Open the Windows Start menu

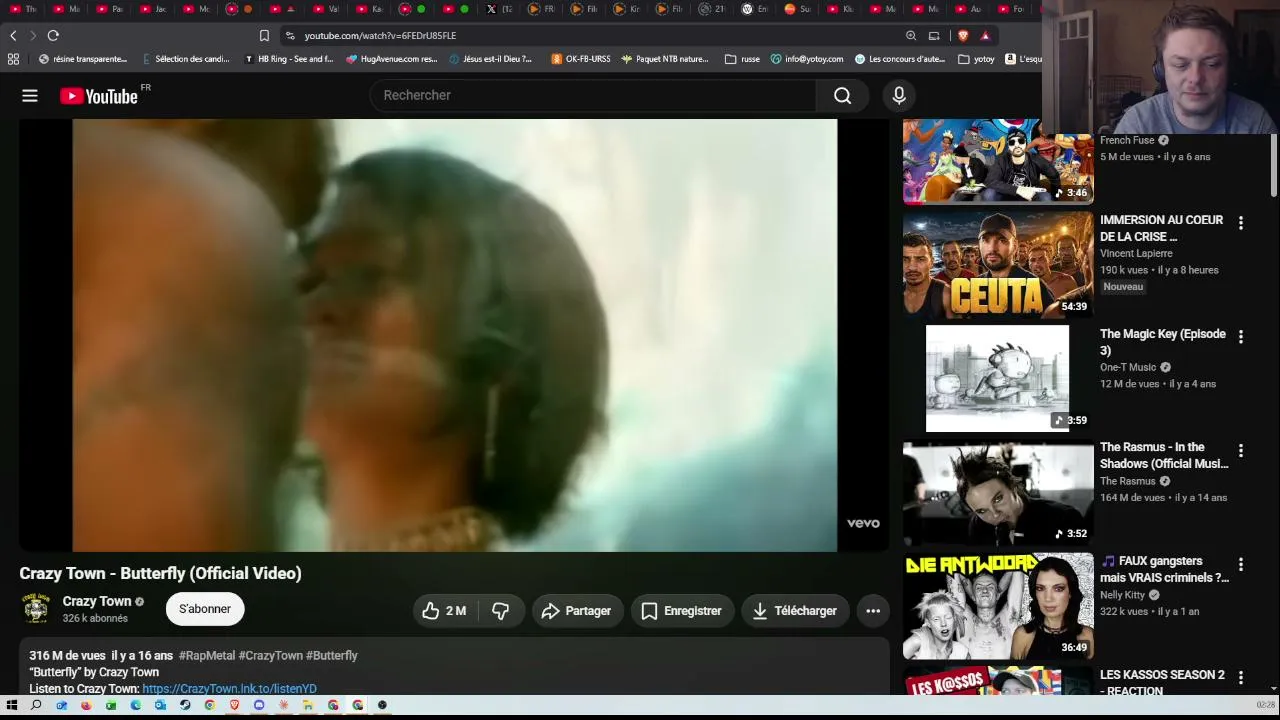point(12,705)
